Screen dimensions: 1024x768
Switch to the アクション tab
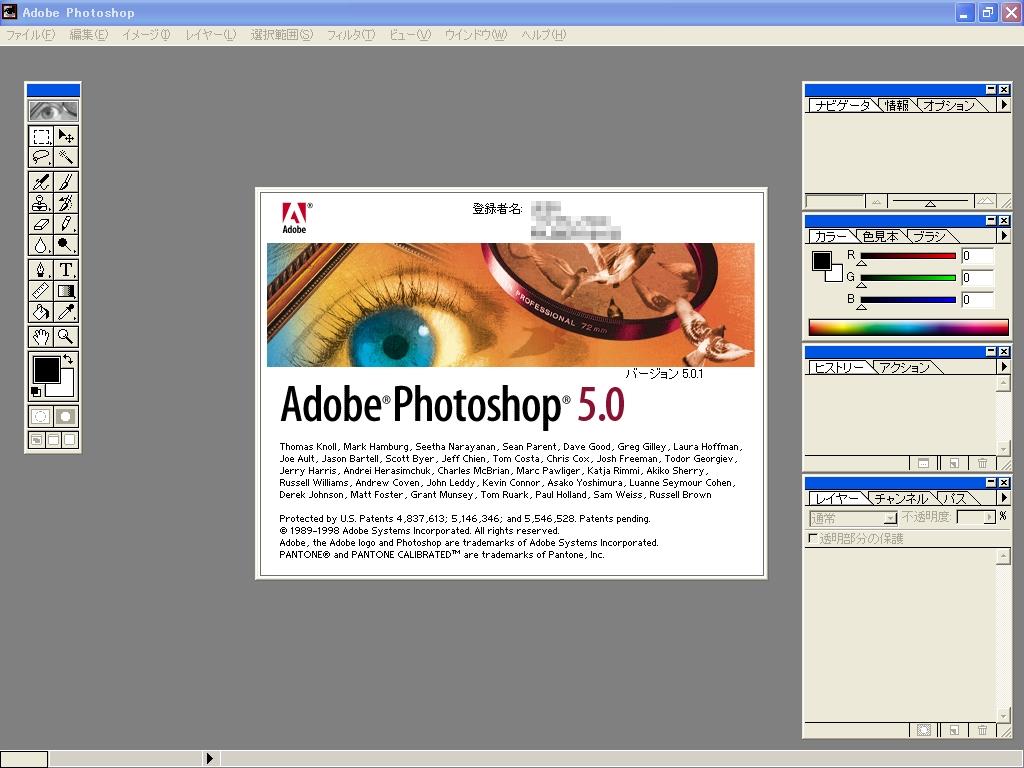904,367
